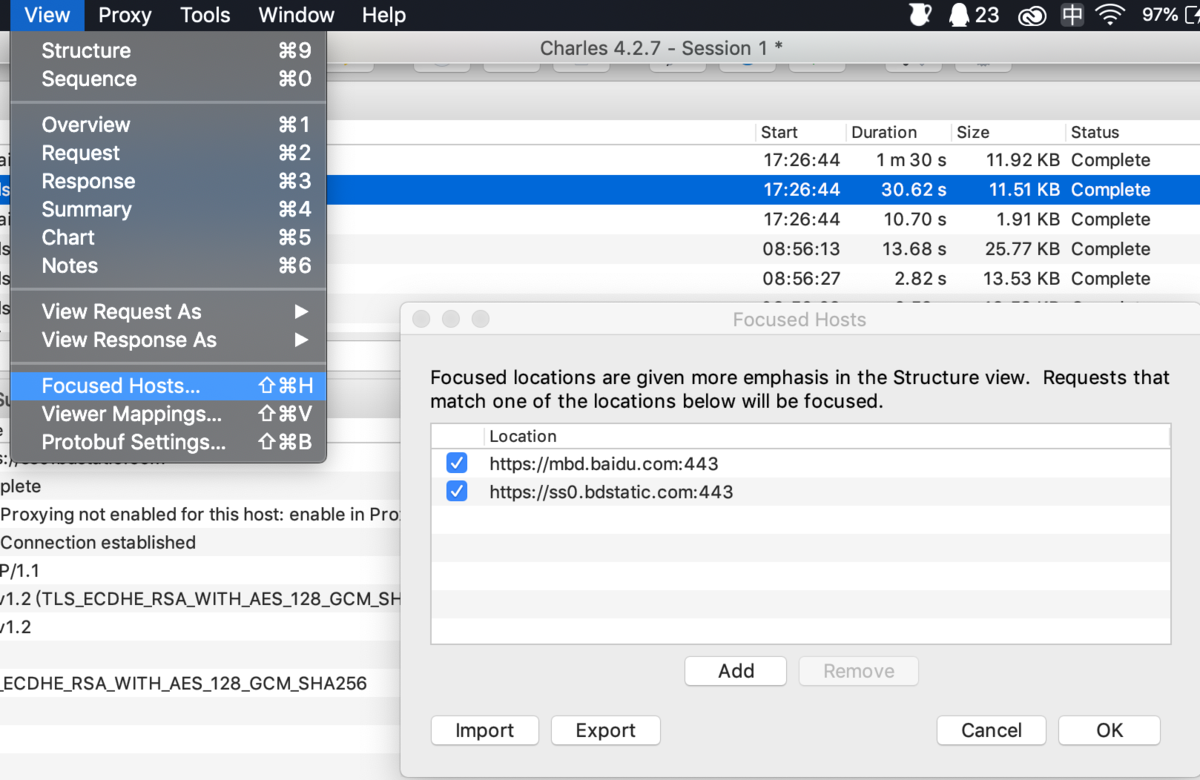Expand View Response As submenu

pos(168,340)
